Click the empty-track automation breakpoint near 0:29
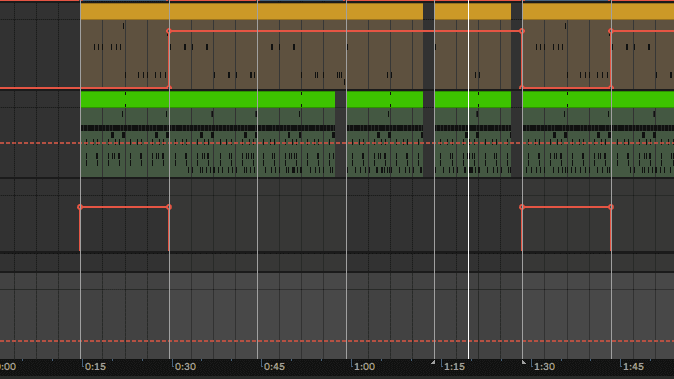The width and height of the screenshot is (674, 379). click(x=169, y=207)
